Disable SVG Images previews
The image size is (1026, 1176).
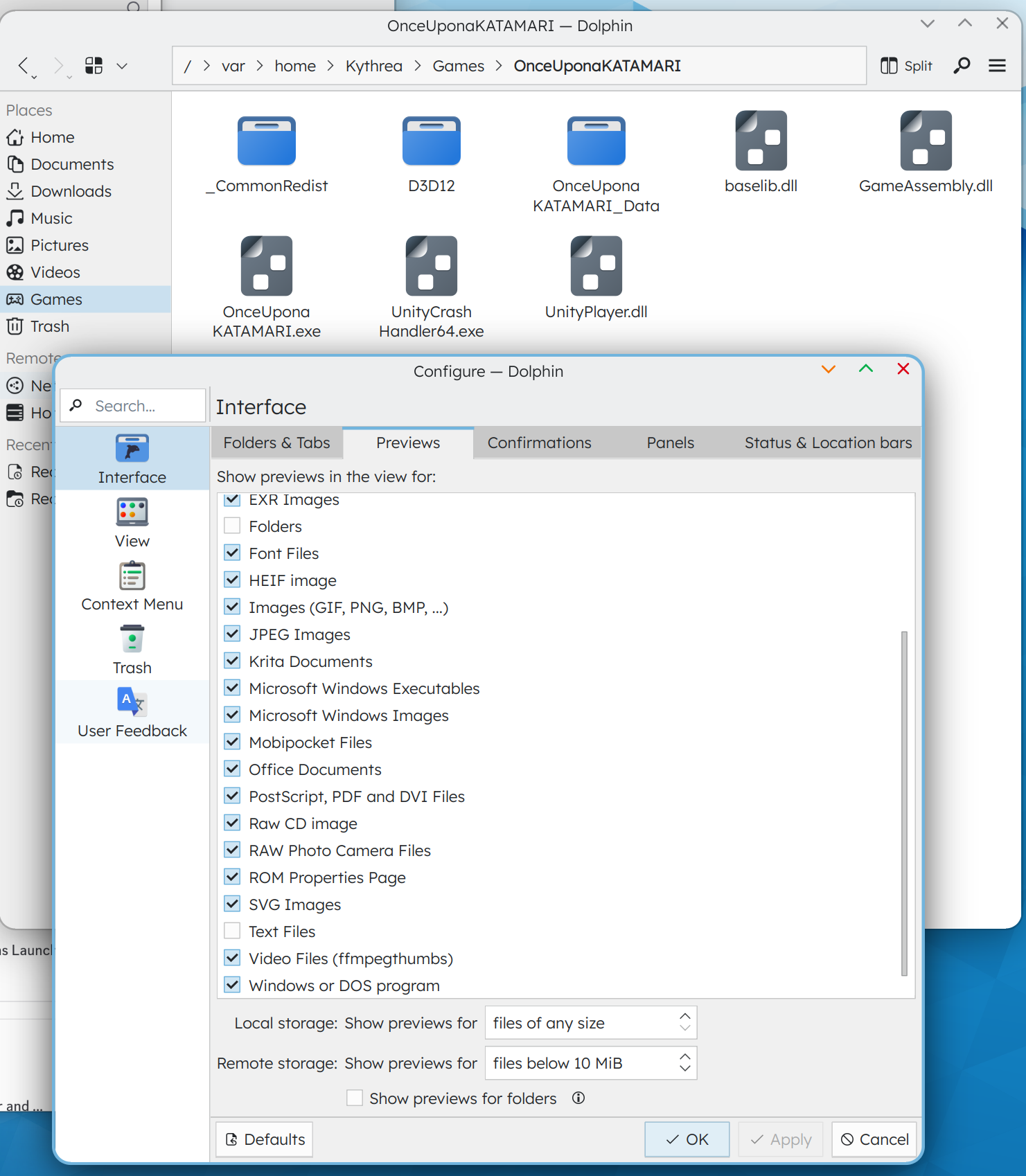[x=233, y=905]
